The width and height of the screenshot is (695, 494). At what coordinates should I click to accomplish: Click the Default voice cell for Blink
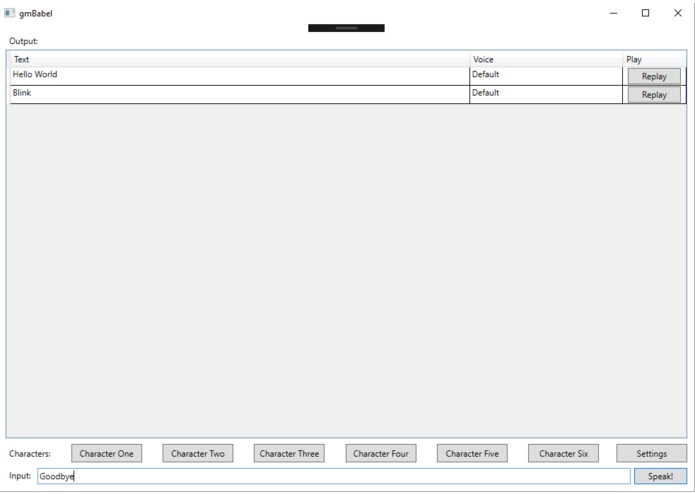tap(546, 94)
